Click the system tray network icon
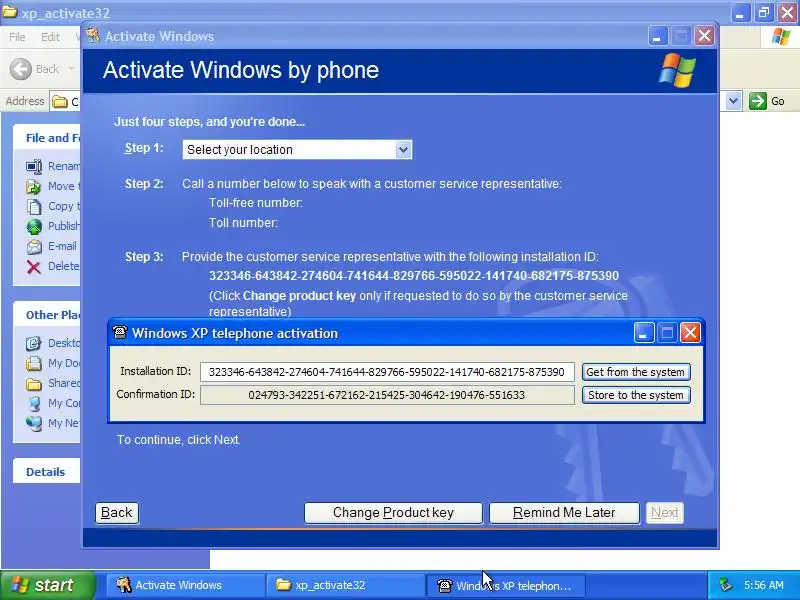The image size is (800, 600). 725,585
